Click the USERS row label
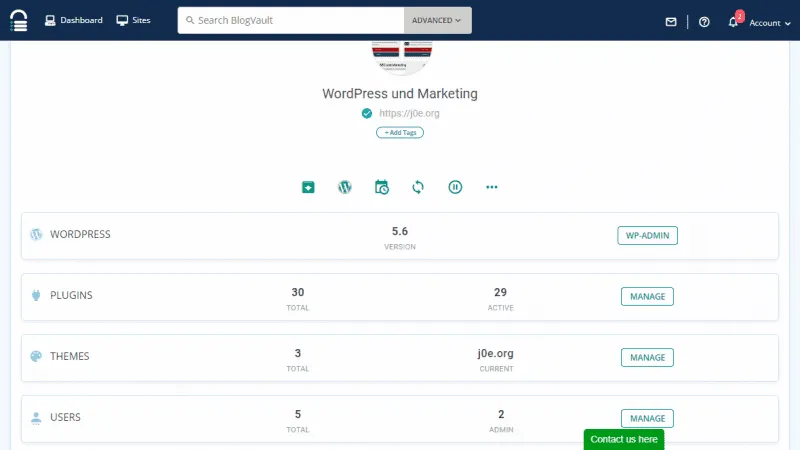 (x=65, y=417)
